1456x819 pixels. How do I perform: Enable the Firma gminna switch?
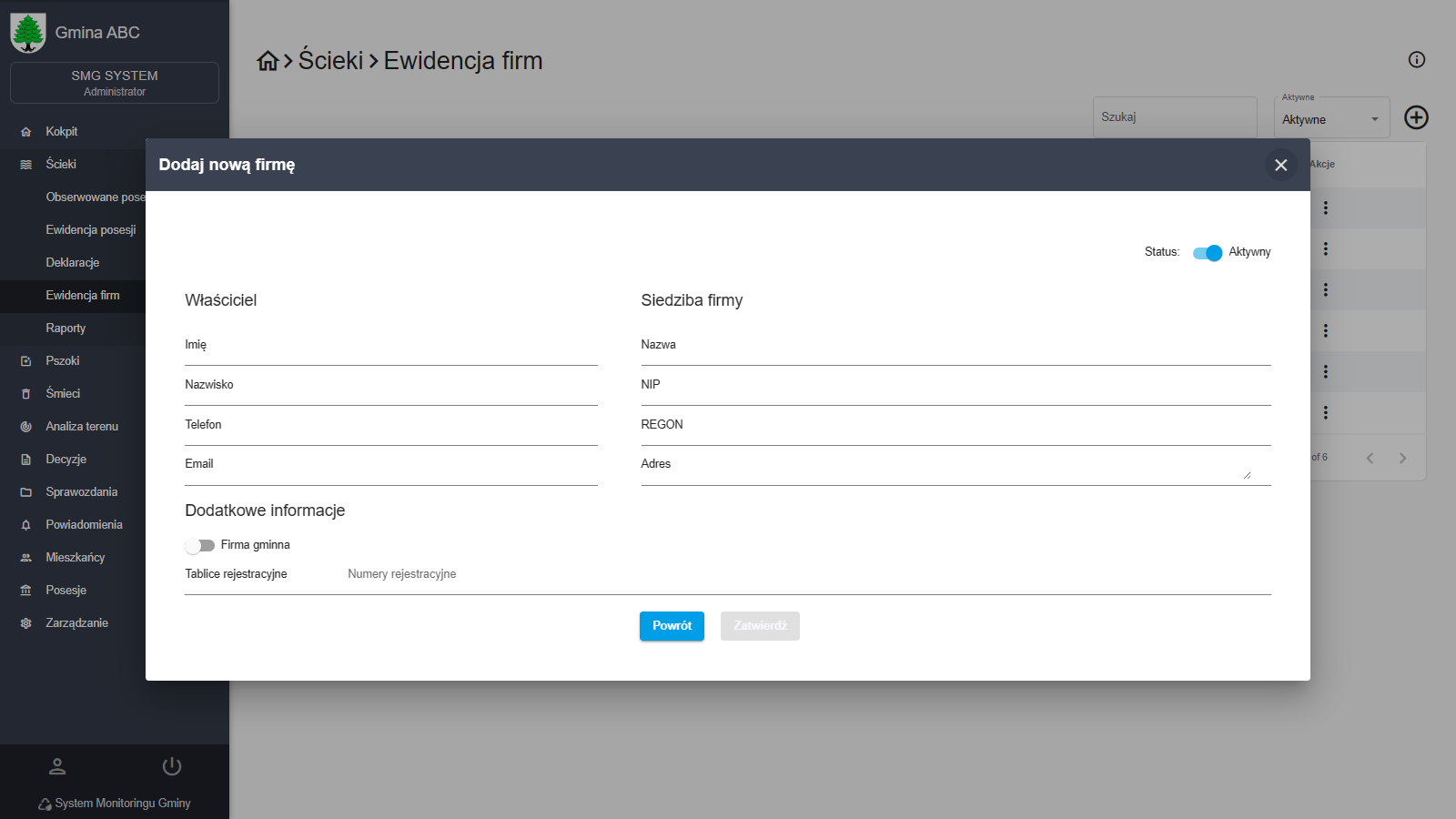(200, 546)
